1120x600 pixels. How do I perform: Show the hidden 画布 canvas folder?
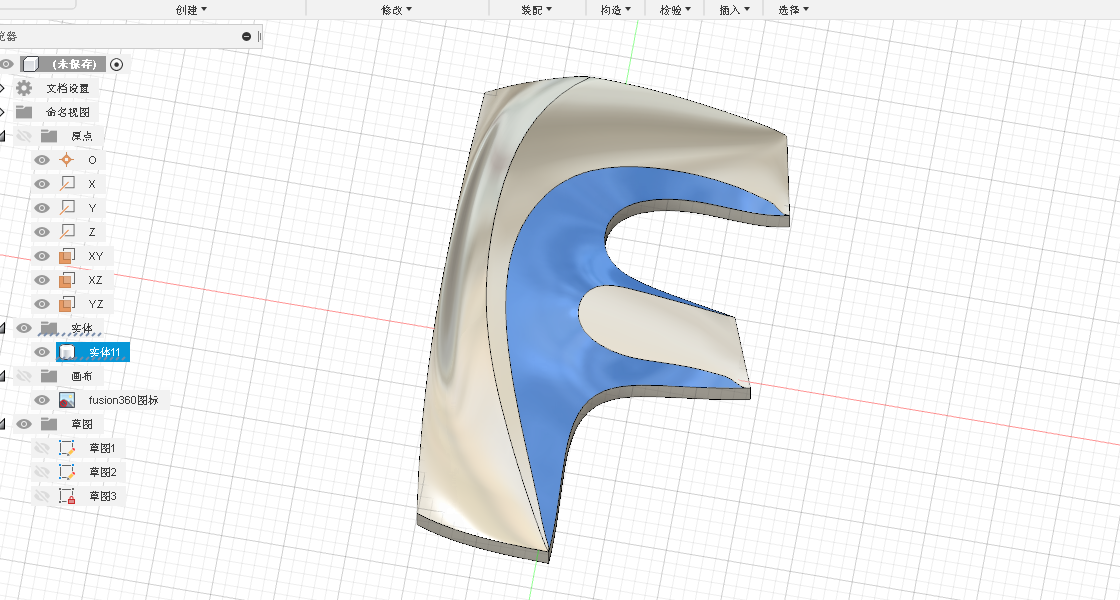[24, 376]
